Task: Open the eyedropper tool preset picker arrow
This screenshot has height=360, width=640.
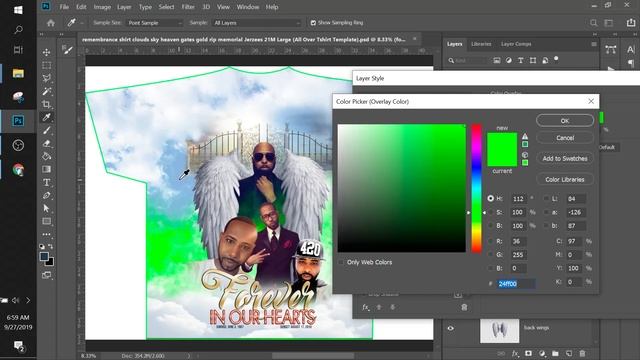Action: click(82, 23)
